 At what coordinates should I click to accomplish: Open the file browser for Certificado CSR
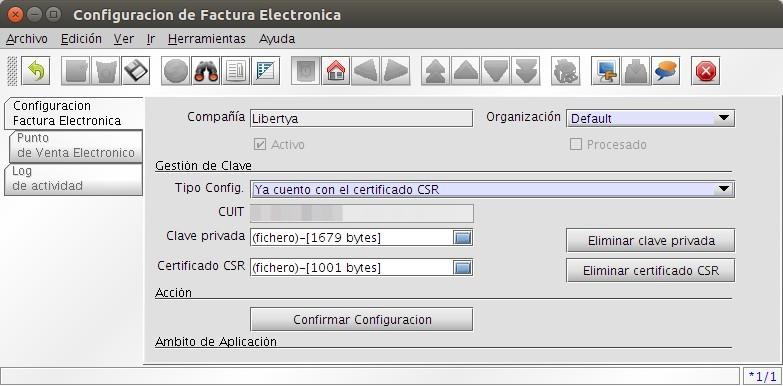463,268
